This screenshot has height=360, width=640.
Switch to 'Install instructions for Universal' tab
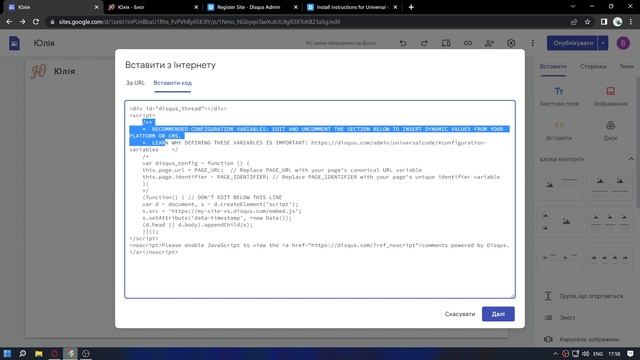pyautogui.click(x=351, y=7)
